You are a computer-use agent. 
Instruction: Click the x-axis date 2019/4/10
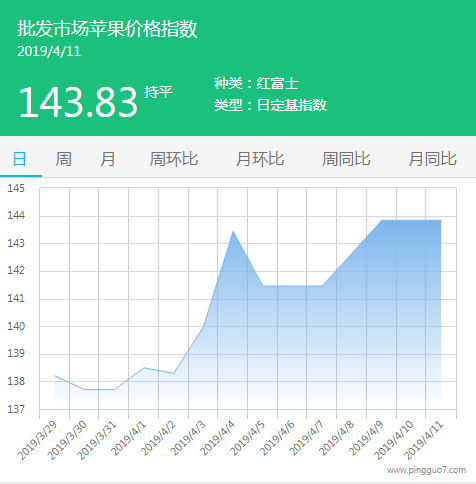394,440
